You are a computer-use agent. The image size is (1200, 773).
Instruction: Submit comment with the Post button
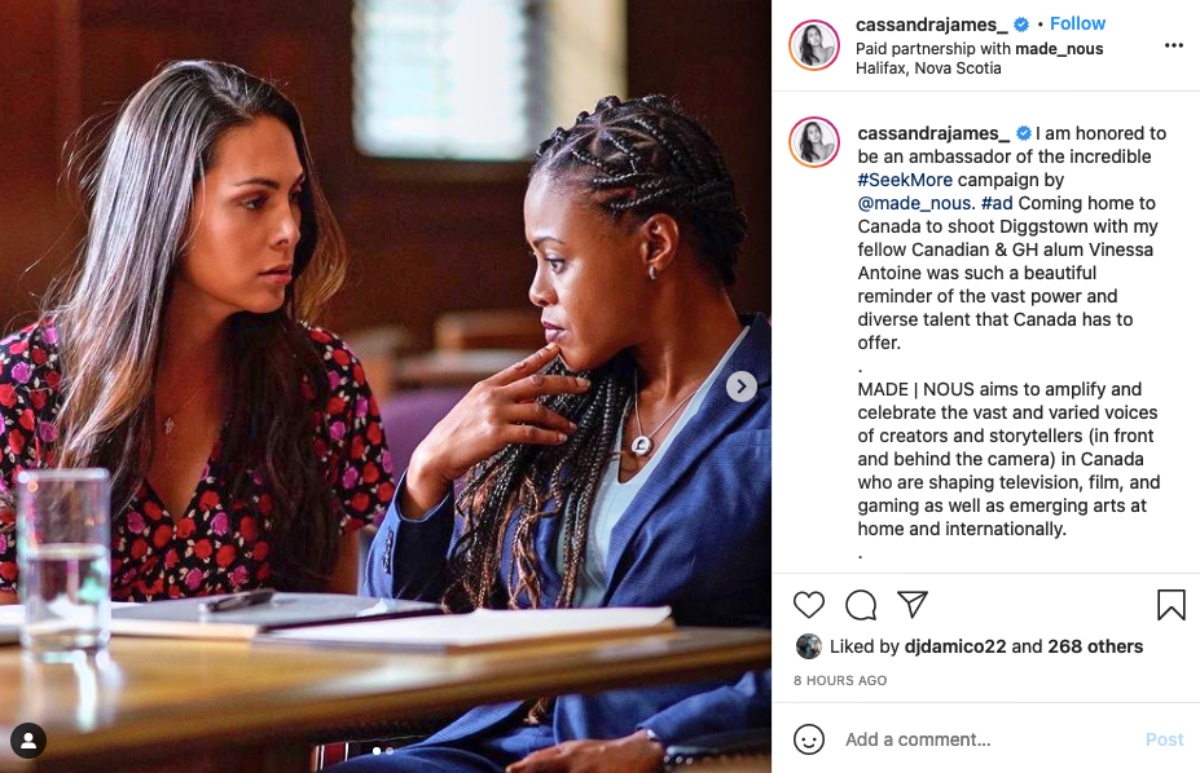coord(1164,740)
